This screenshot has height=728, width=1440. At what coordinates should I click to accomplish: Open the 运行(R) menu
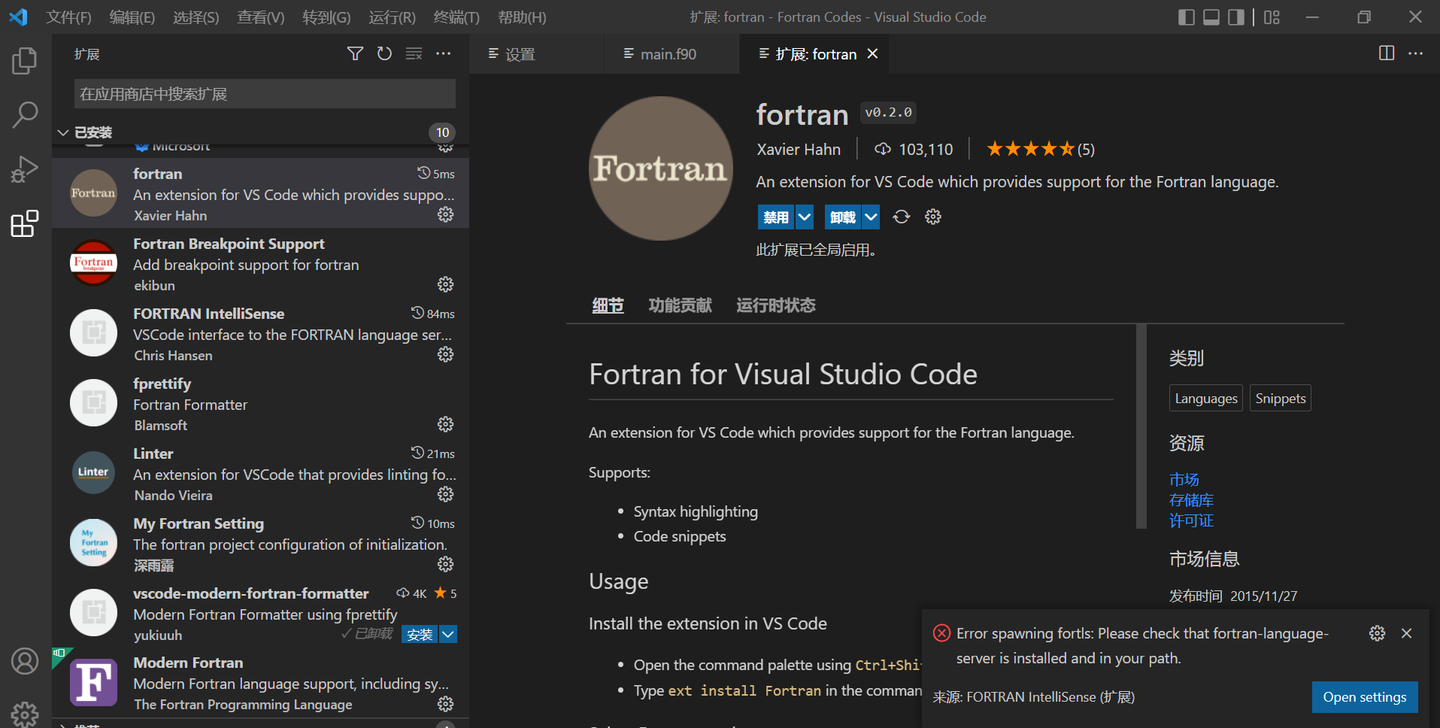392,17
